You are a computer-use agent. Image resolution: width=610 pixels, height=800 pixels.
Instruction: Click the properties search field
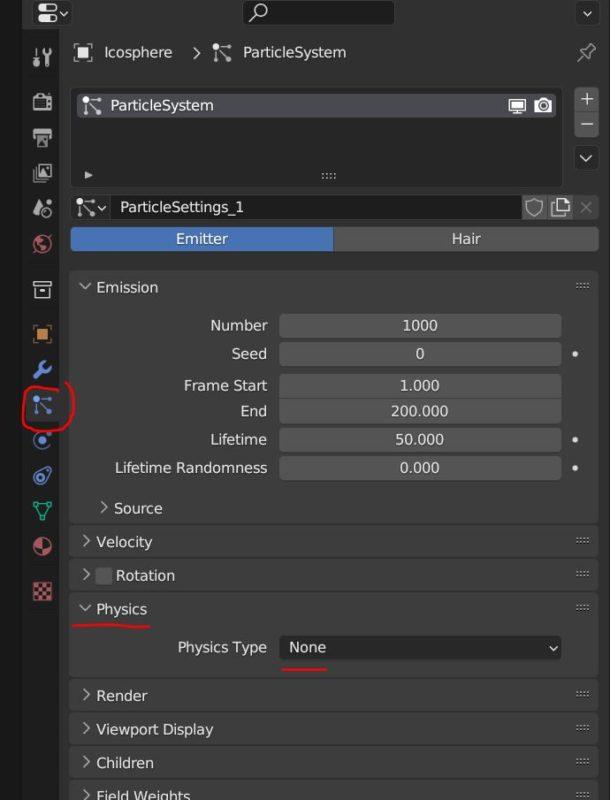tap(318, 13)
